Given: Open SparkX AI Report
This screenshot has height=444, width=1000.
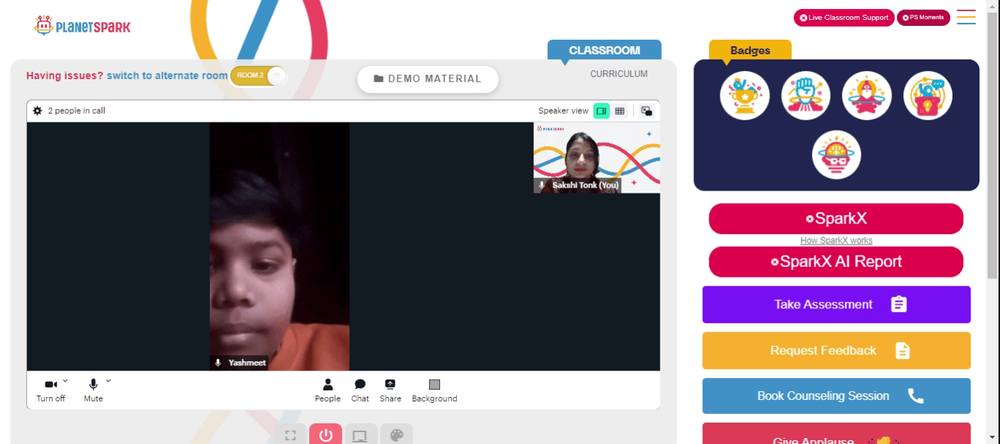Looking at the screenshot, I should [x=836, y=262].
